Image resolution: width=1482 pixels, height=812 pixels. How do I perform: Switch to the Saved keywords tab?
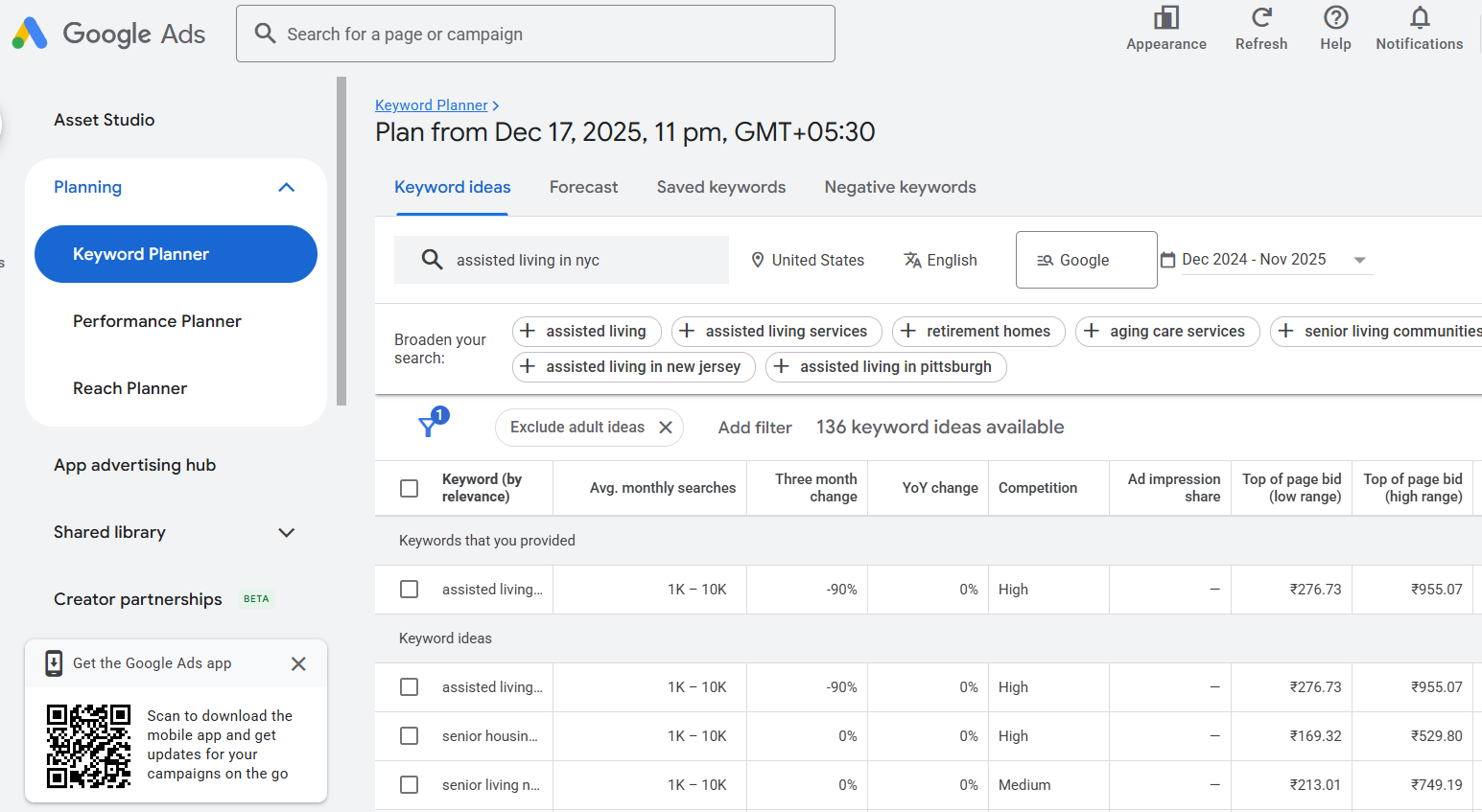click(x=721, y=187)
